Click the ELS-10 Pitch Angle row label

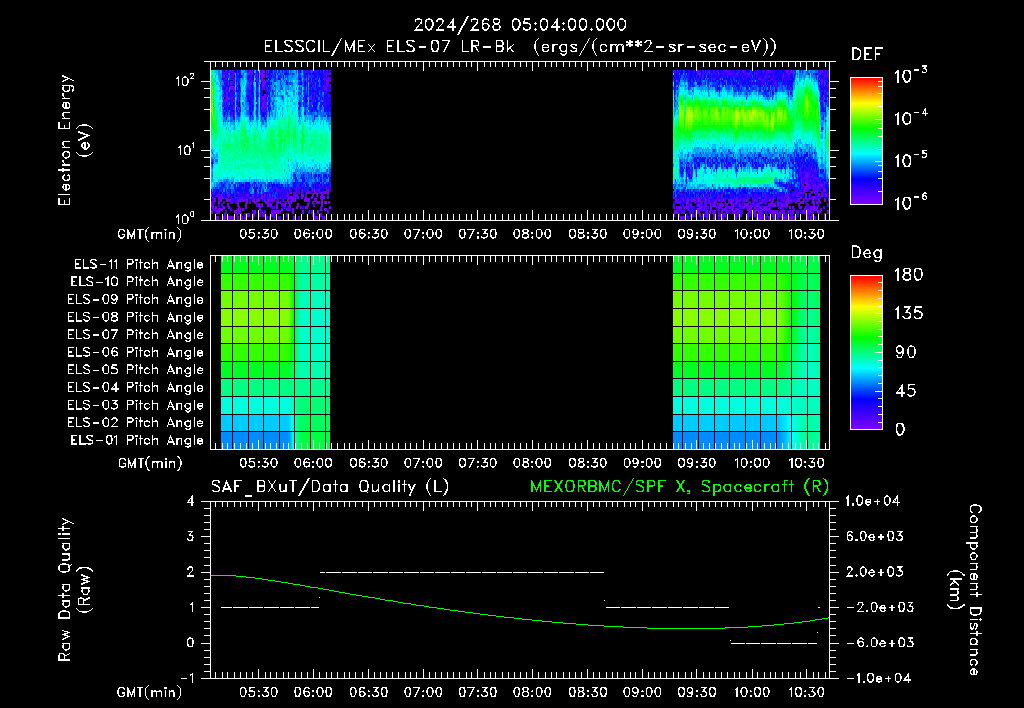point(137,282)
